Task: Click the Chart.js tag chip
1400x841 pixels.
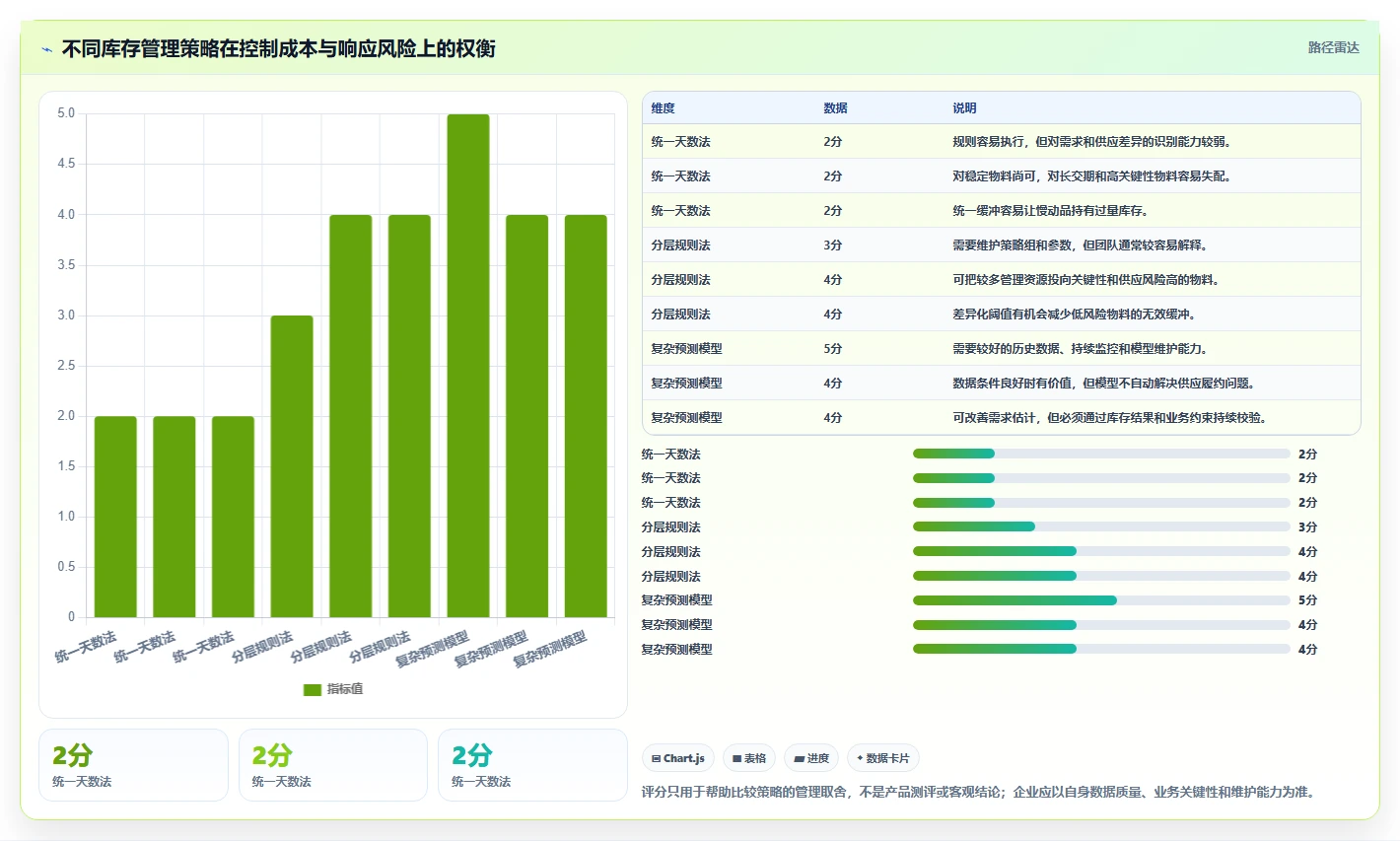Action: coord(678,758)
